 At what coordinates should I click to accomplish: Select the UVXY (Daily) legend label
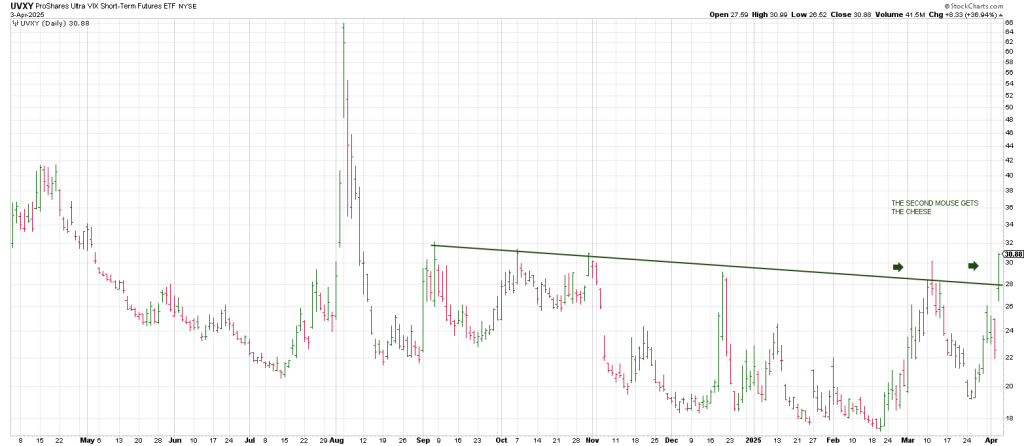(x=48, y=23)
